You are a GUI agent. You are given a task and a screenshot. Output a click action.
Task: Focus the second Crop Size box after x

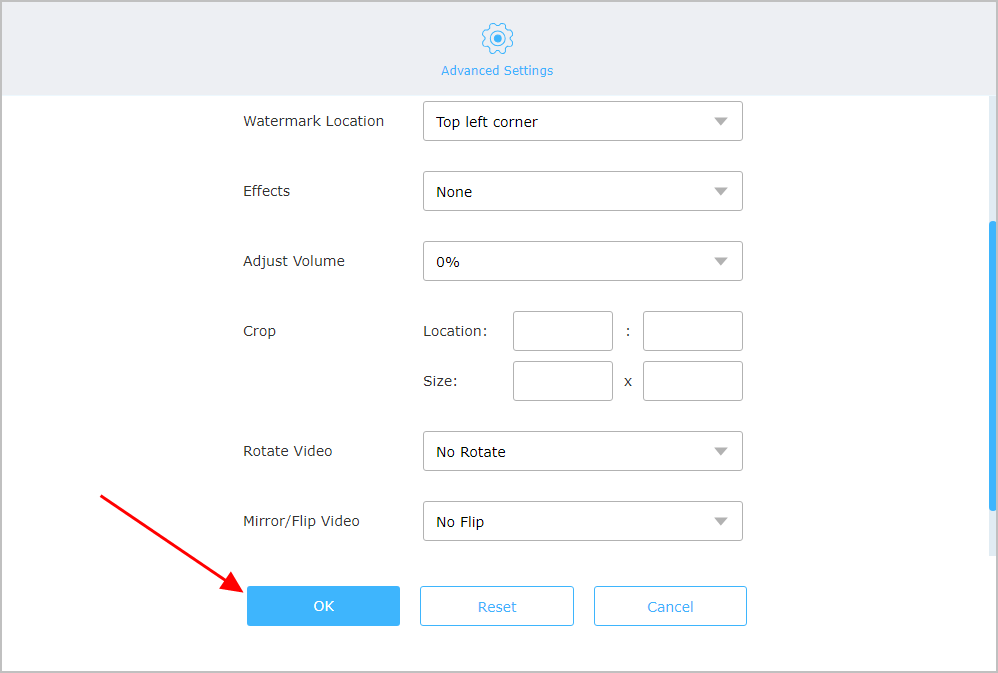coord(692,381)
